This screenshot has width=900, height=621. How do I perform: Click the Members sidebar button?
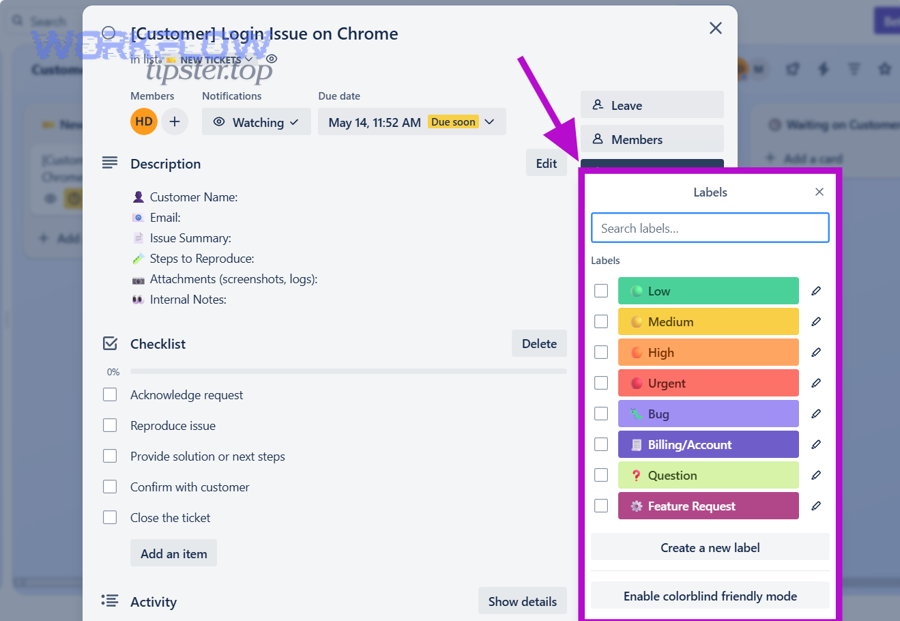(652, 139)
